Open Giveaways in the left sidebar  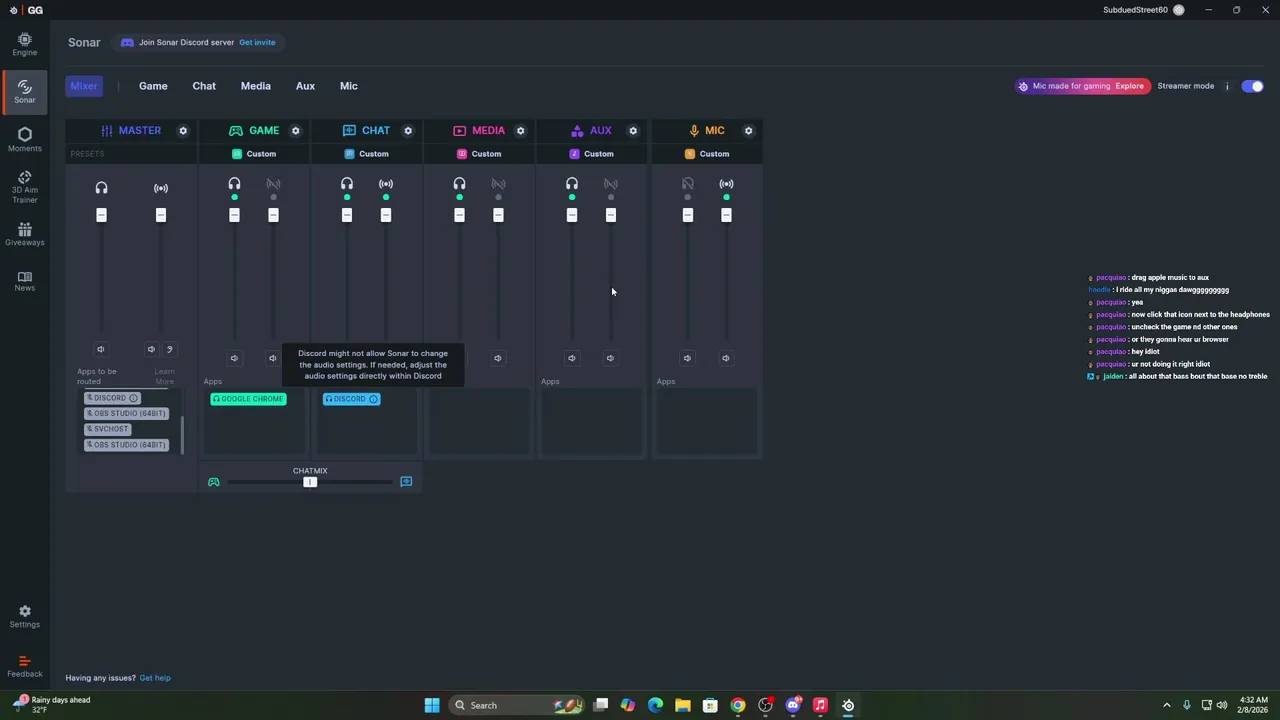tap(24, 234)
